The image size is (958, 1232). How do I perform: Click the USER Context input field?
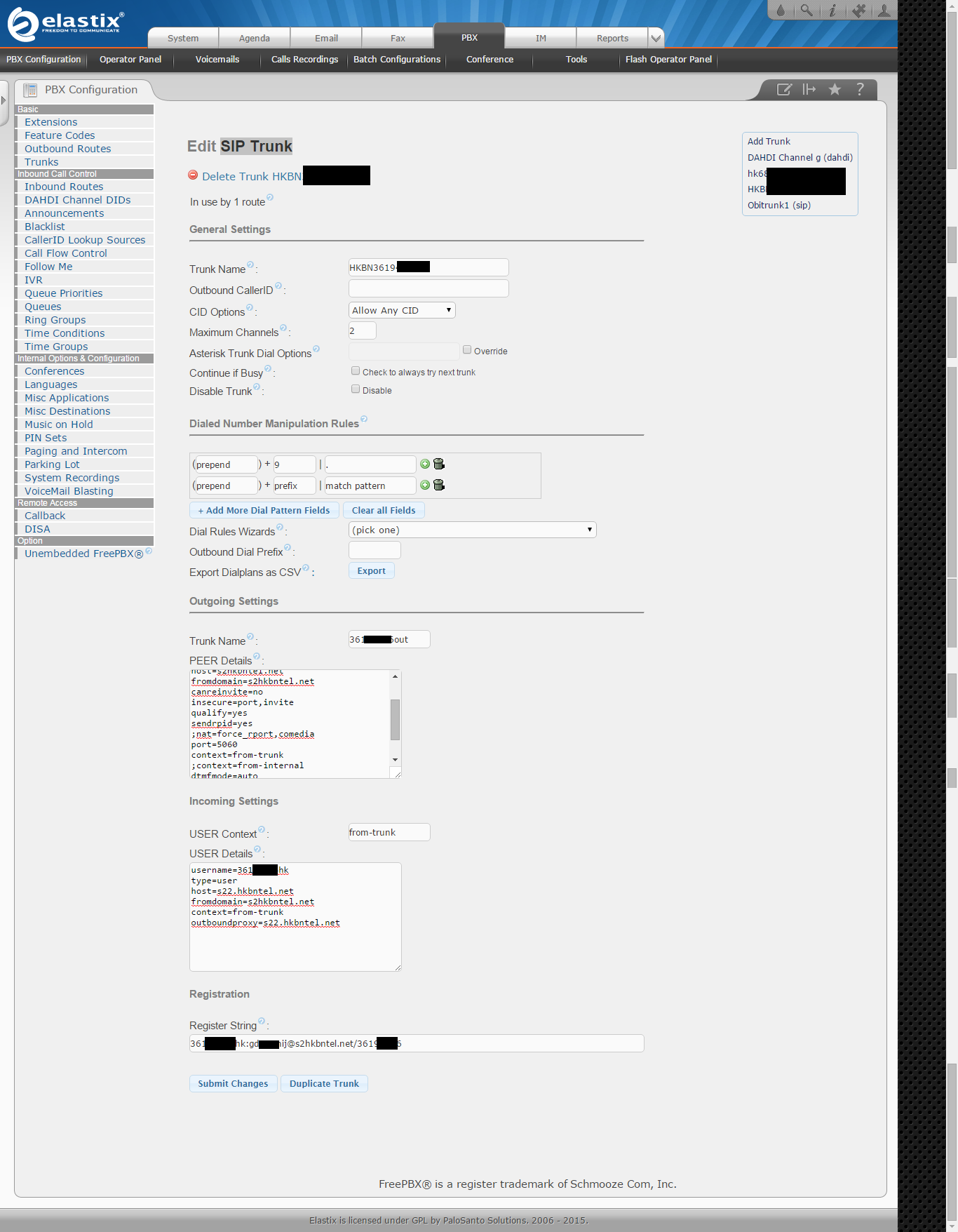pos(389,832)
